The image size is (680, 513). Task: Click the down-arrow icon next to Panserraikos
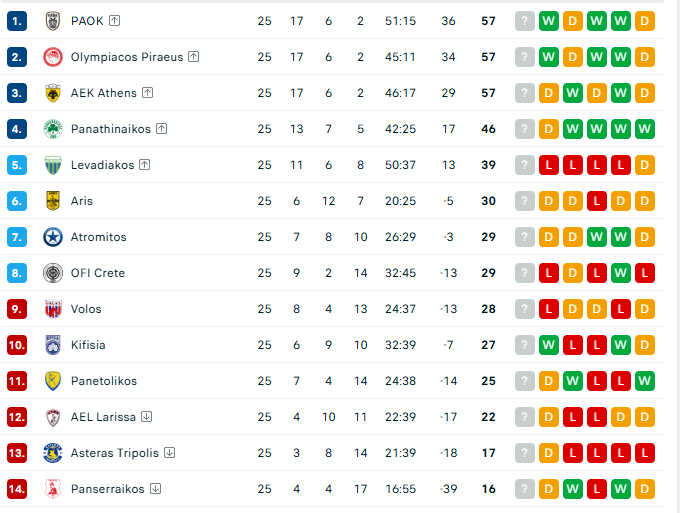[155, 489]
